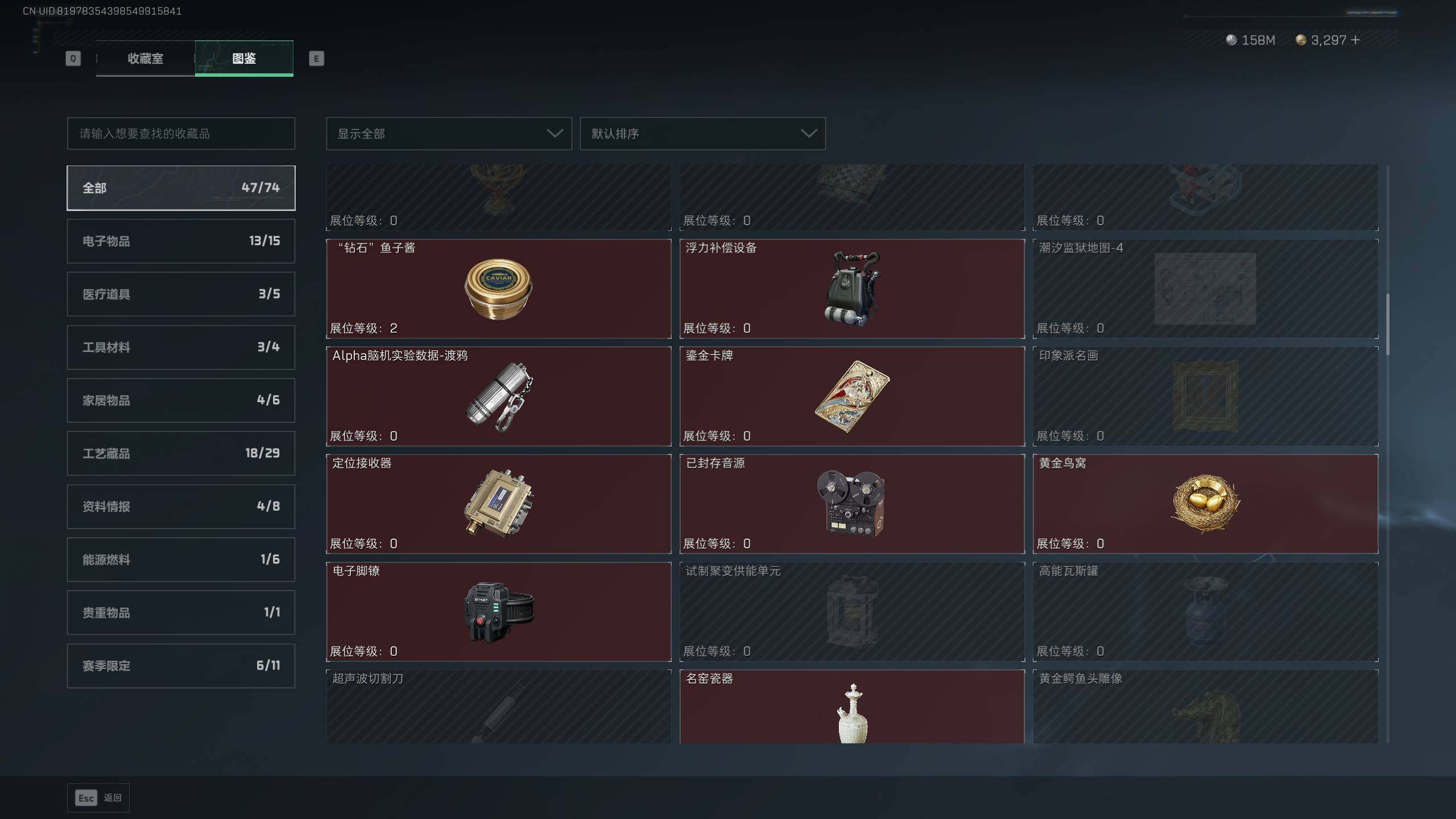Switch to the 收藏室 tab

146,58
